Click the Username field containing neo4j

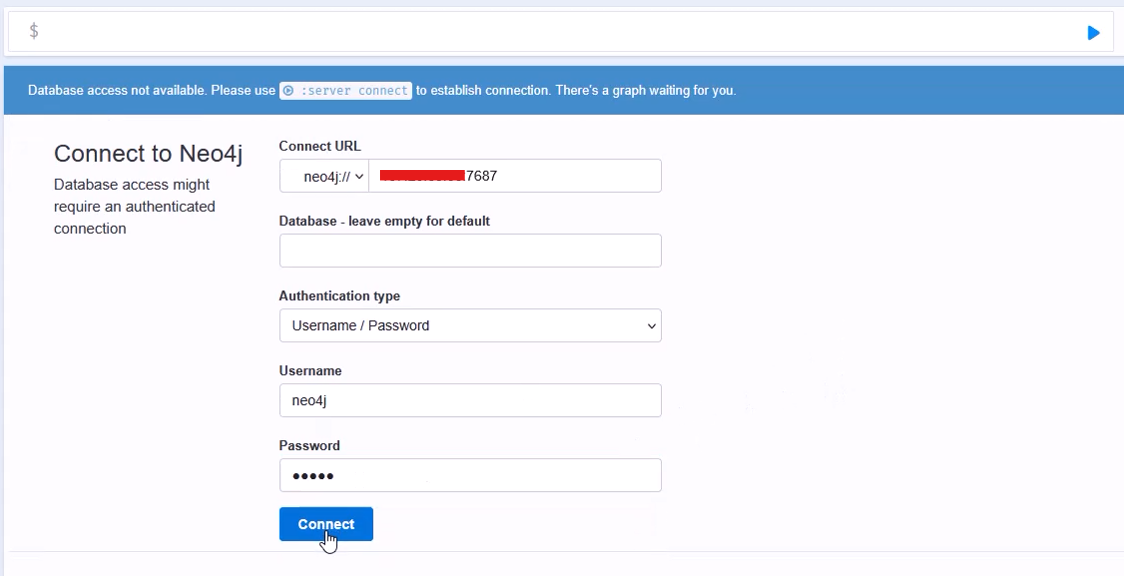[x=470, y=400]
